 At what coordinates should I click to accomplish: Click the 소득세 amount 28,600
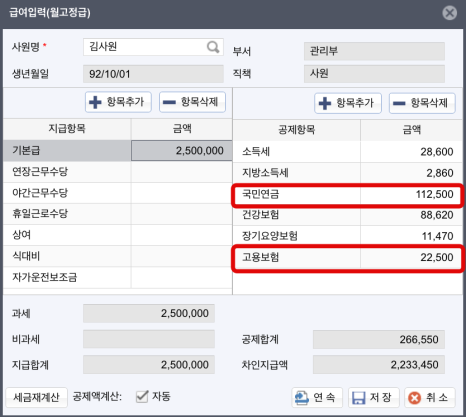(436, 152)
